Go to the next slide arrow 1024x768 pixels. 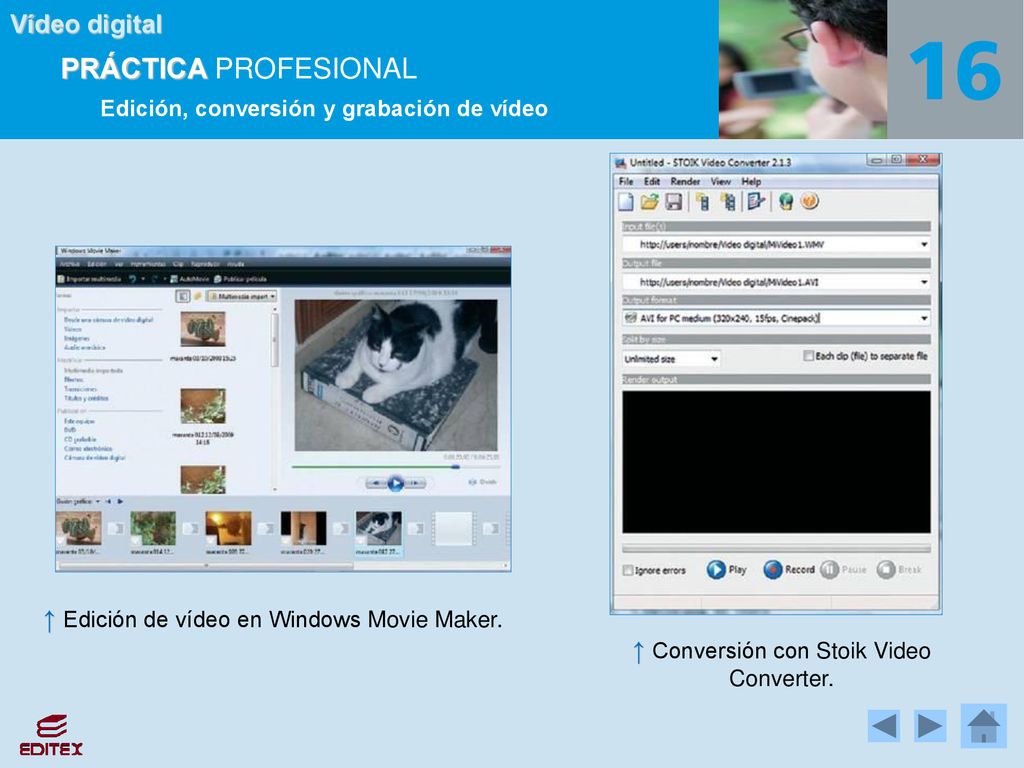pyautogui.click(x=930, y=726)
